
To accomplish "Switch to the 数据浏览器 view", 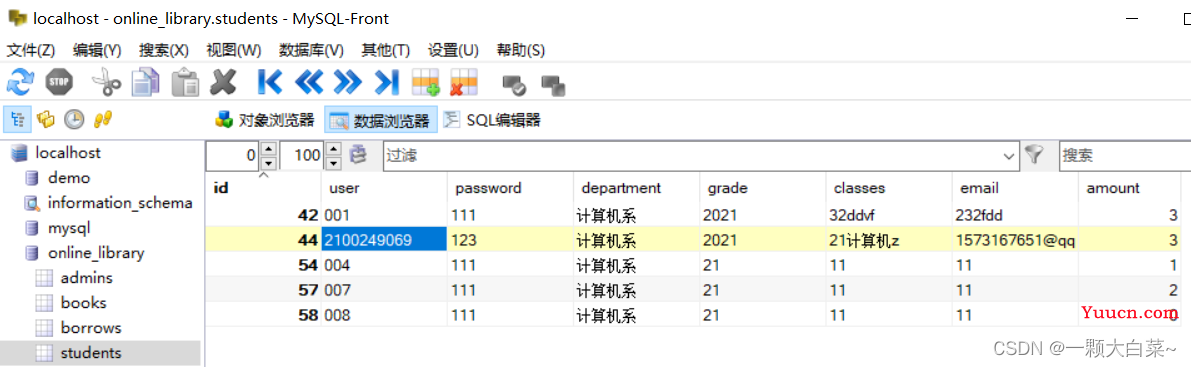I will 381,120.
